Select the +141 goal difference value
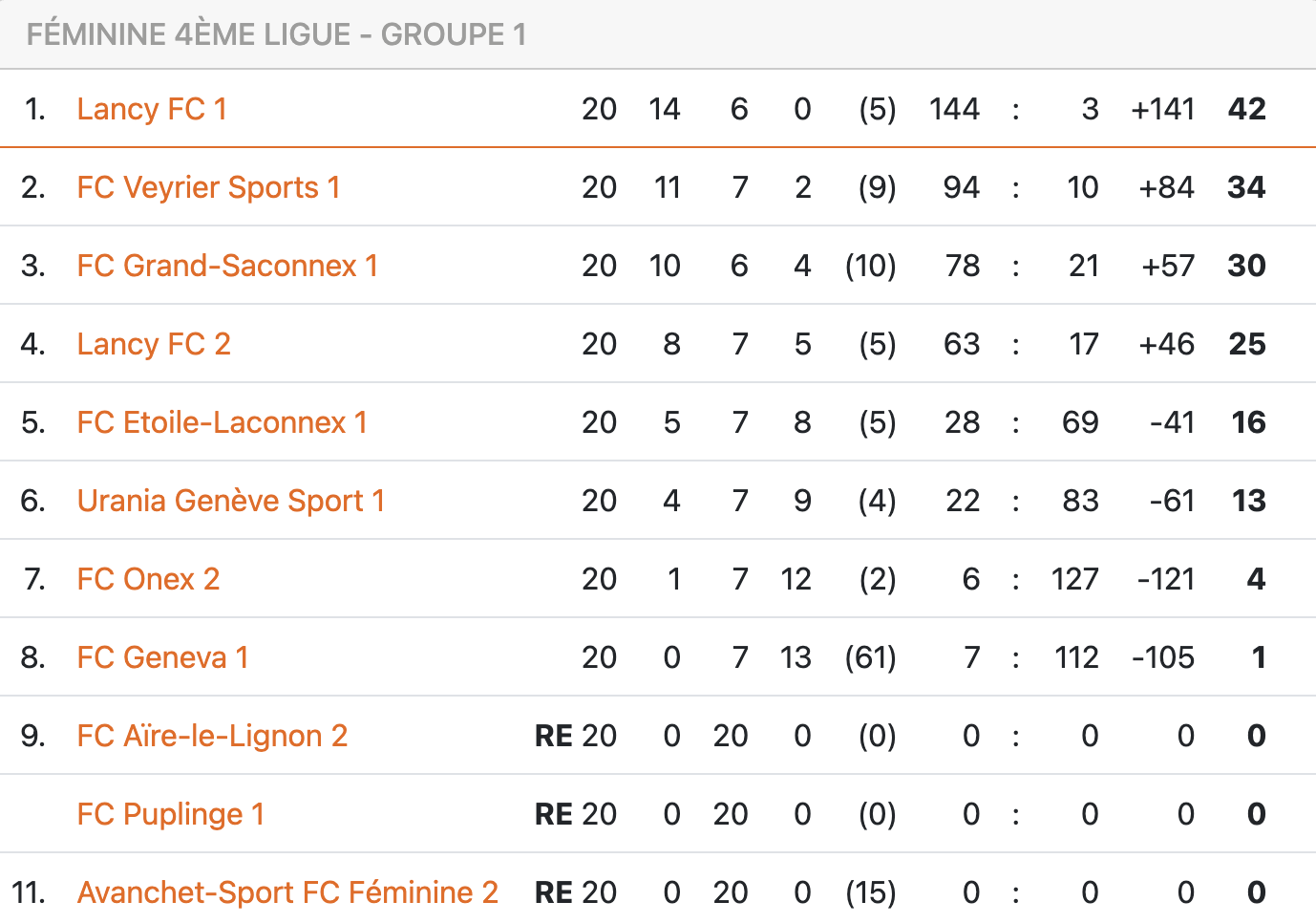1316x923 pixels. point(1162,109)
